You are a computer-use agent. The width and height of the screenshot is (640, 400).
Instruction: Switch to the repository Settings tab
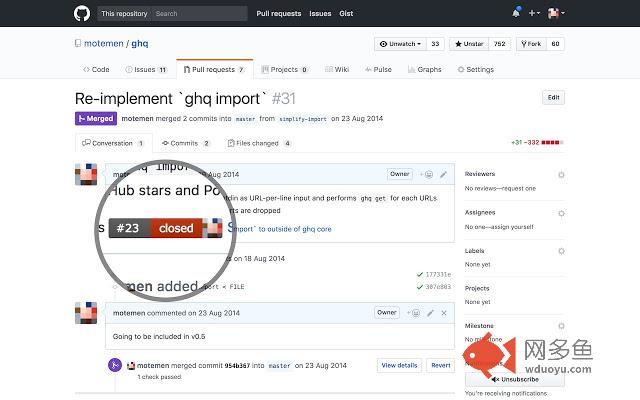476,69
